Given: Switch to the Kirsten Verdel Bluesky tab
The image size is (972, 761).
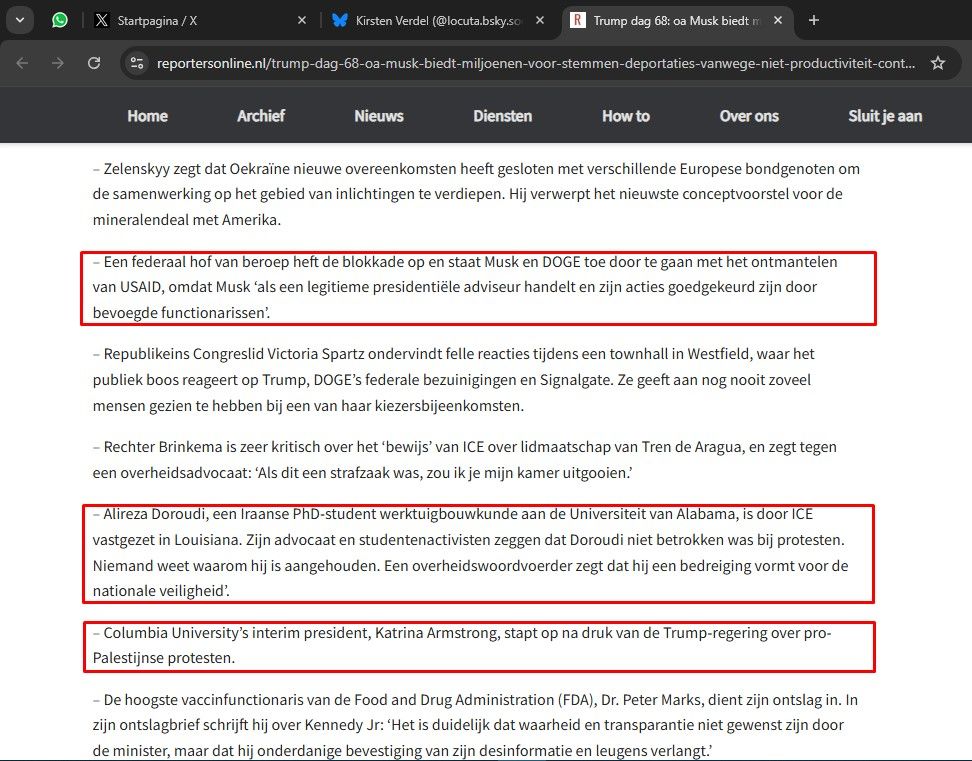Looking at the screenshot, I should (x=439, y=20).
